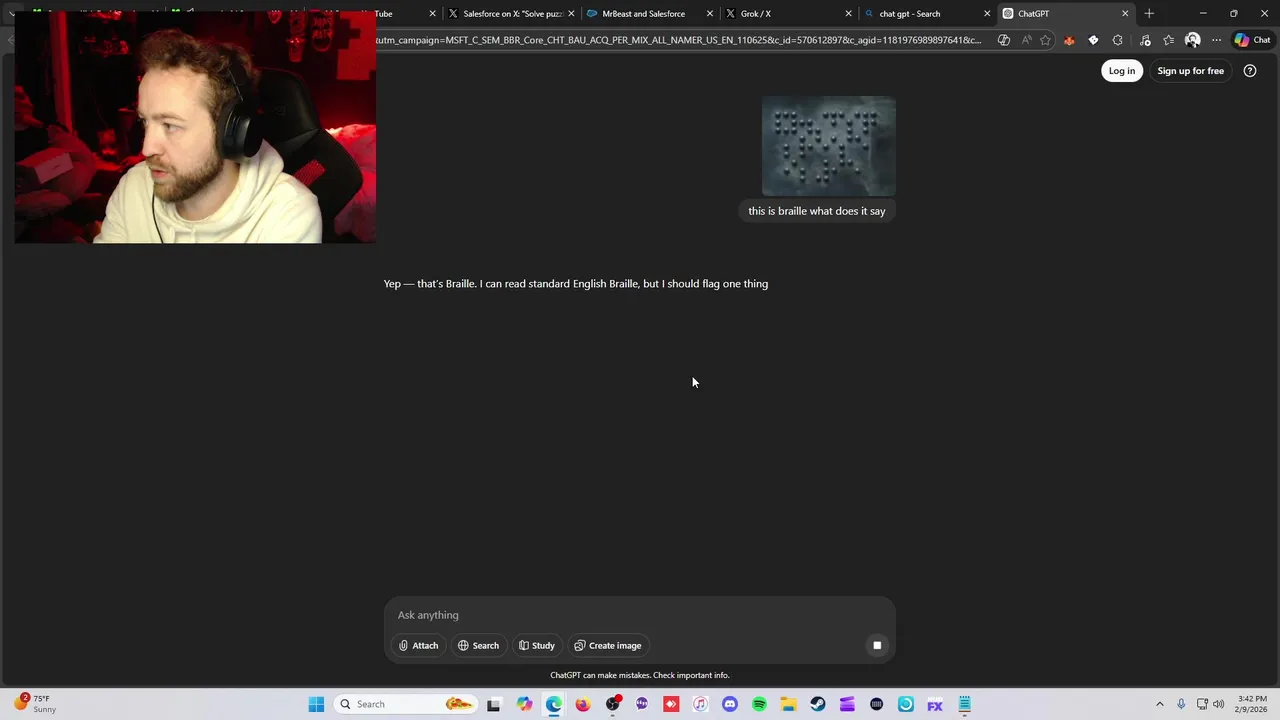This screenshot has height=720, width=1280.
Task: Open the uploaded braille image thumbnail
Action: pyautogui.click(x=828, y=146)
